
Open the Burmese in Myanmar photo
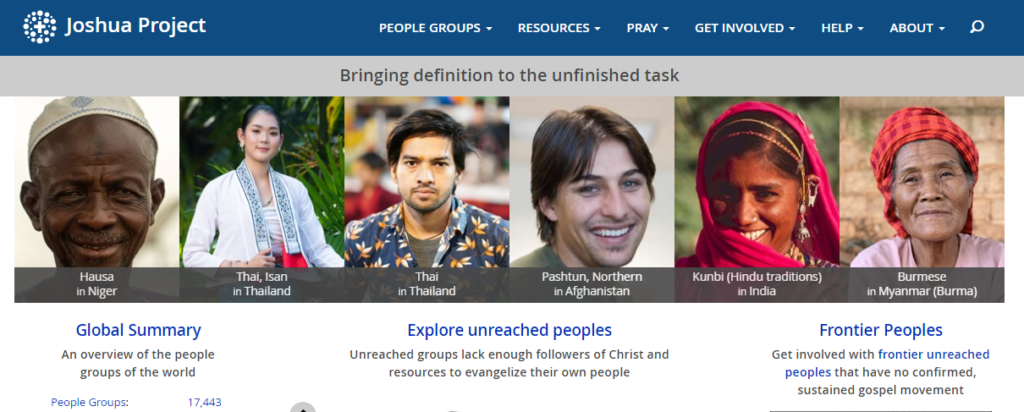tap(922, 199)
